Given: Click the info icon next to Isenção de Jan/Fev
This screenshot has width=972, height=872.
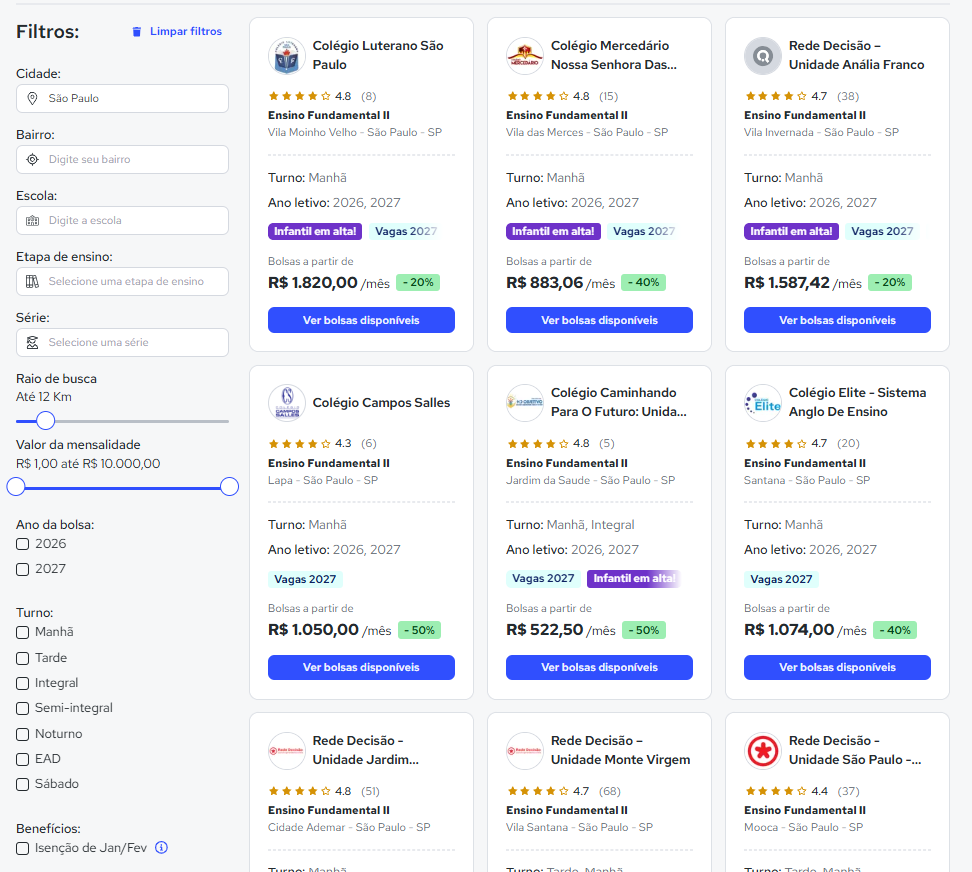Looking at the screenshot, I should 161,847.
